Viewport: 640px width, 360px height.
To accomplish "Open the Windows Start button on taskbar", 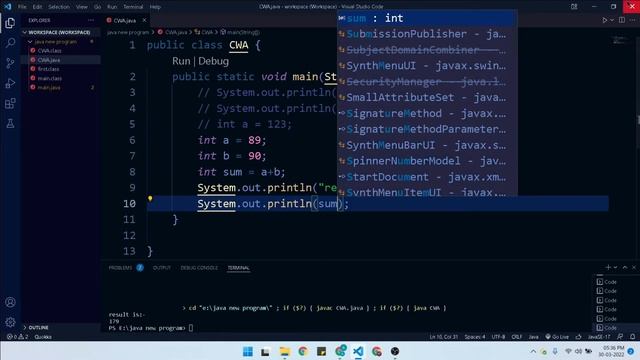I will (x=247, y=351).
